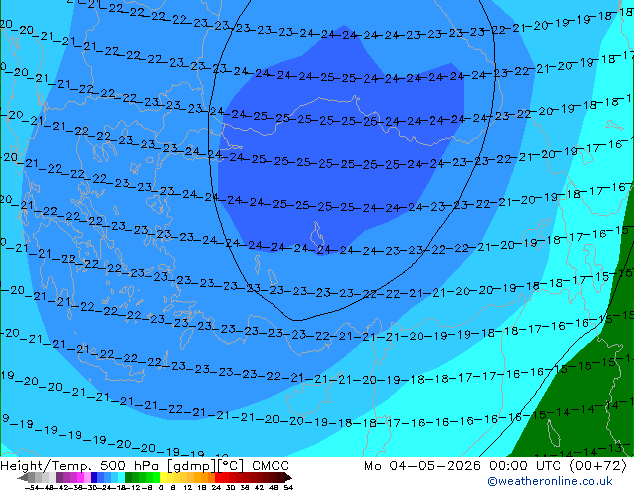
Task: Click the Height/Temp. 500 hPa title text
Action: point(81,466)
